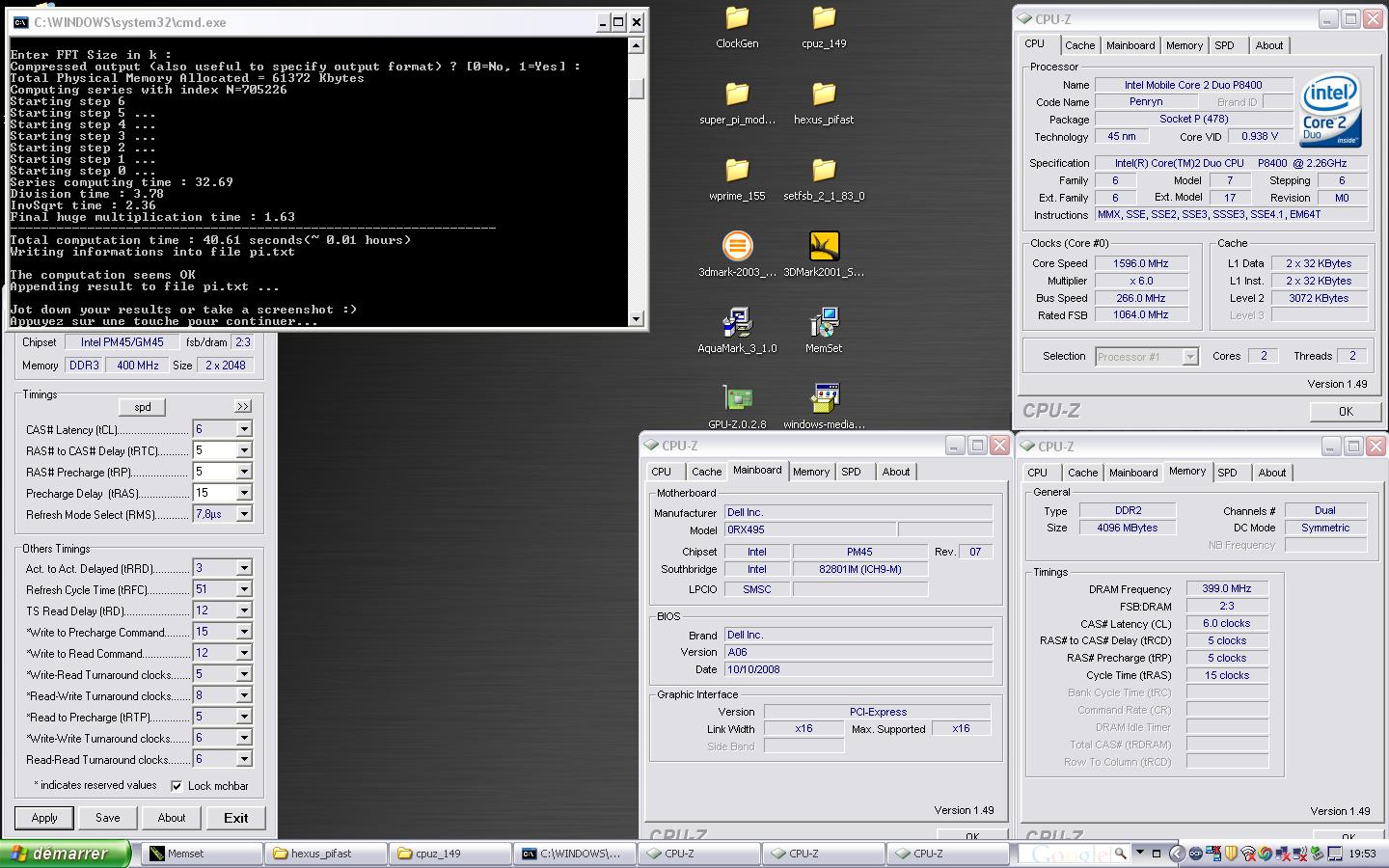Open RAS# to CAS# Delay dropdown
1389x868 pixels.
point(244,450)
